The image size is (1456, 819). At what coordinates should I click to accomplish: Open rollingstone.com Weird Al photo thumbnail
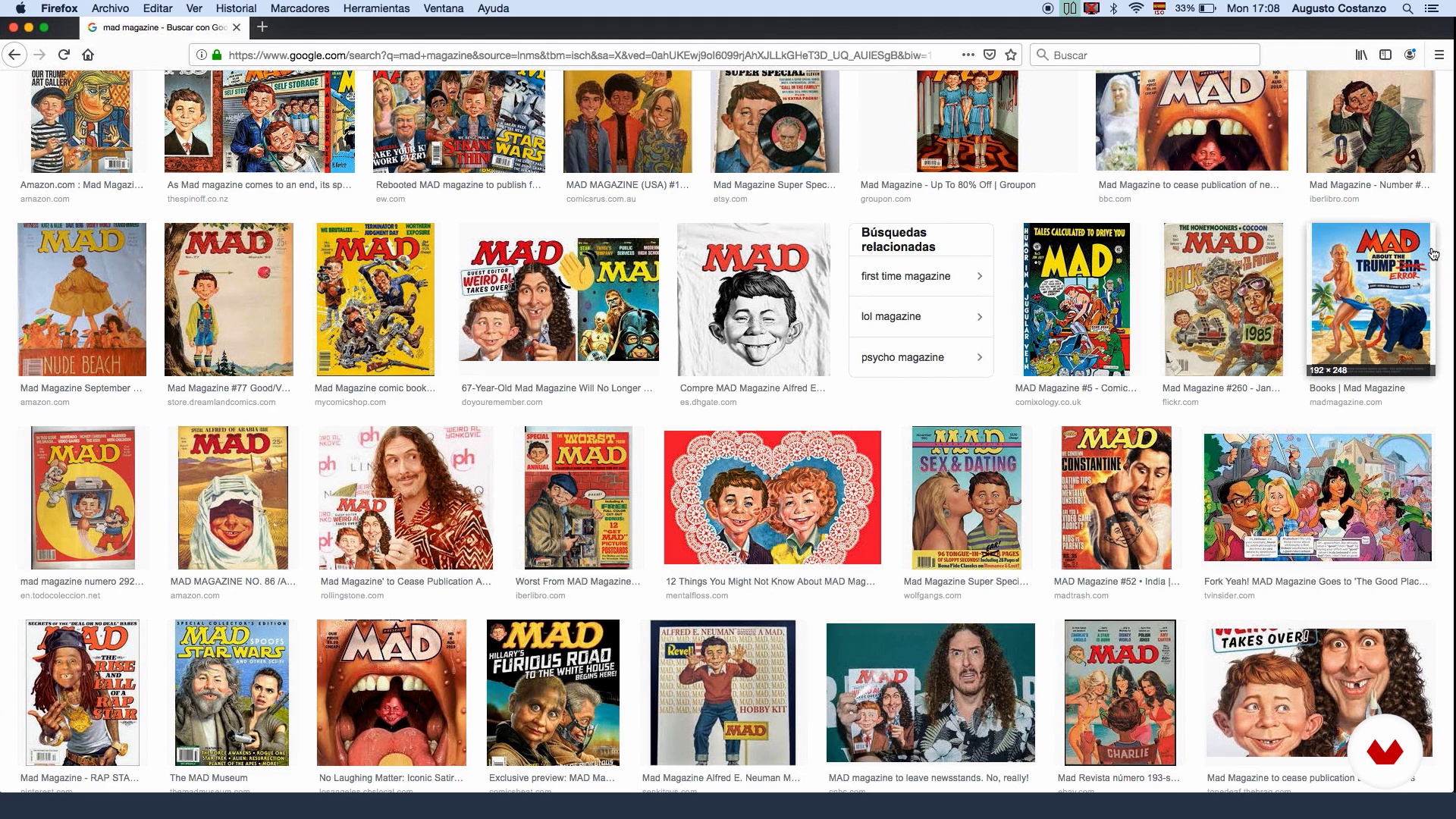(x=406, y=497)
